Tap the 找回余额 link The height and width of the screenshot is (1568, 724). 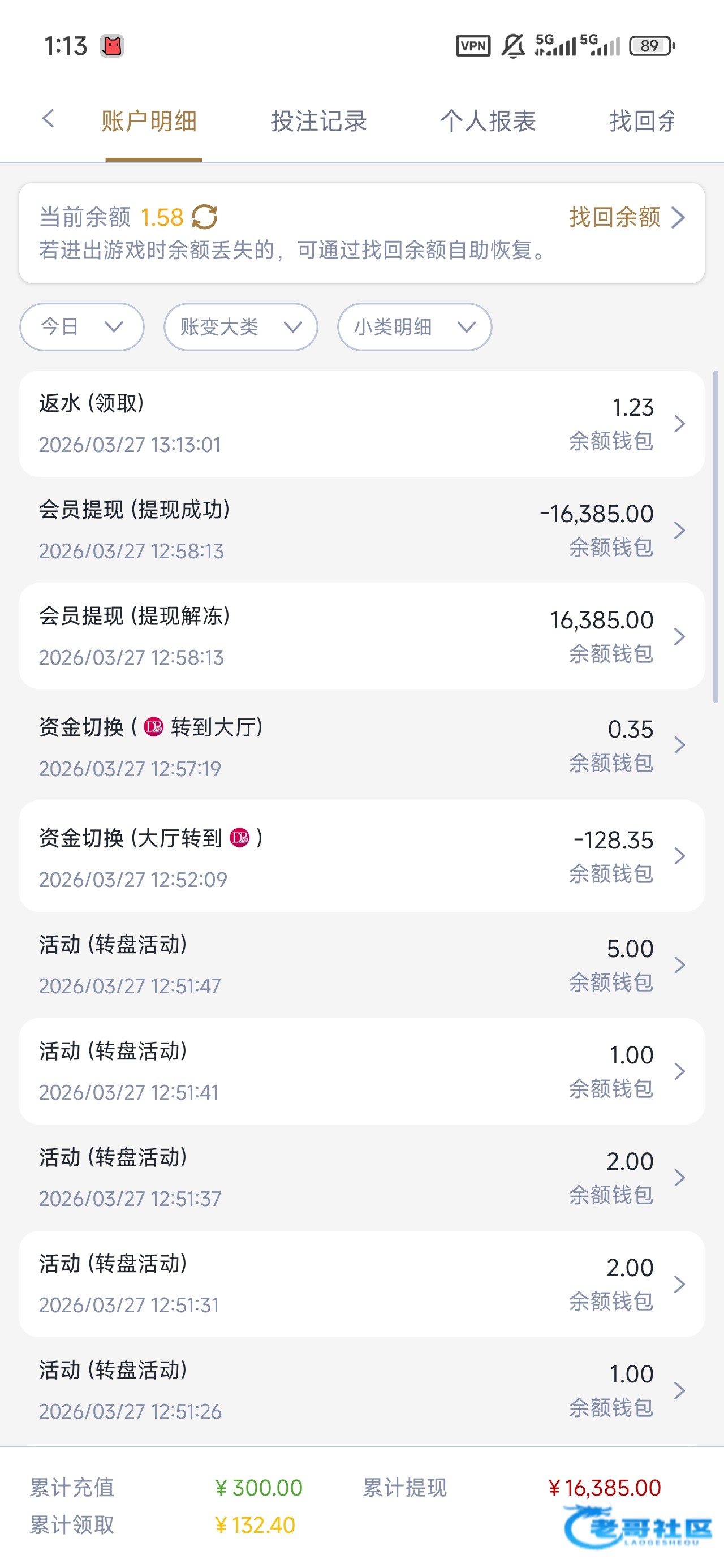626,217
